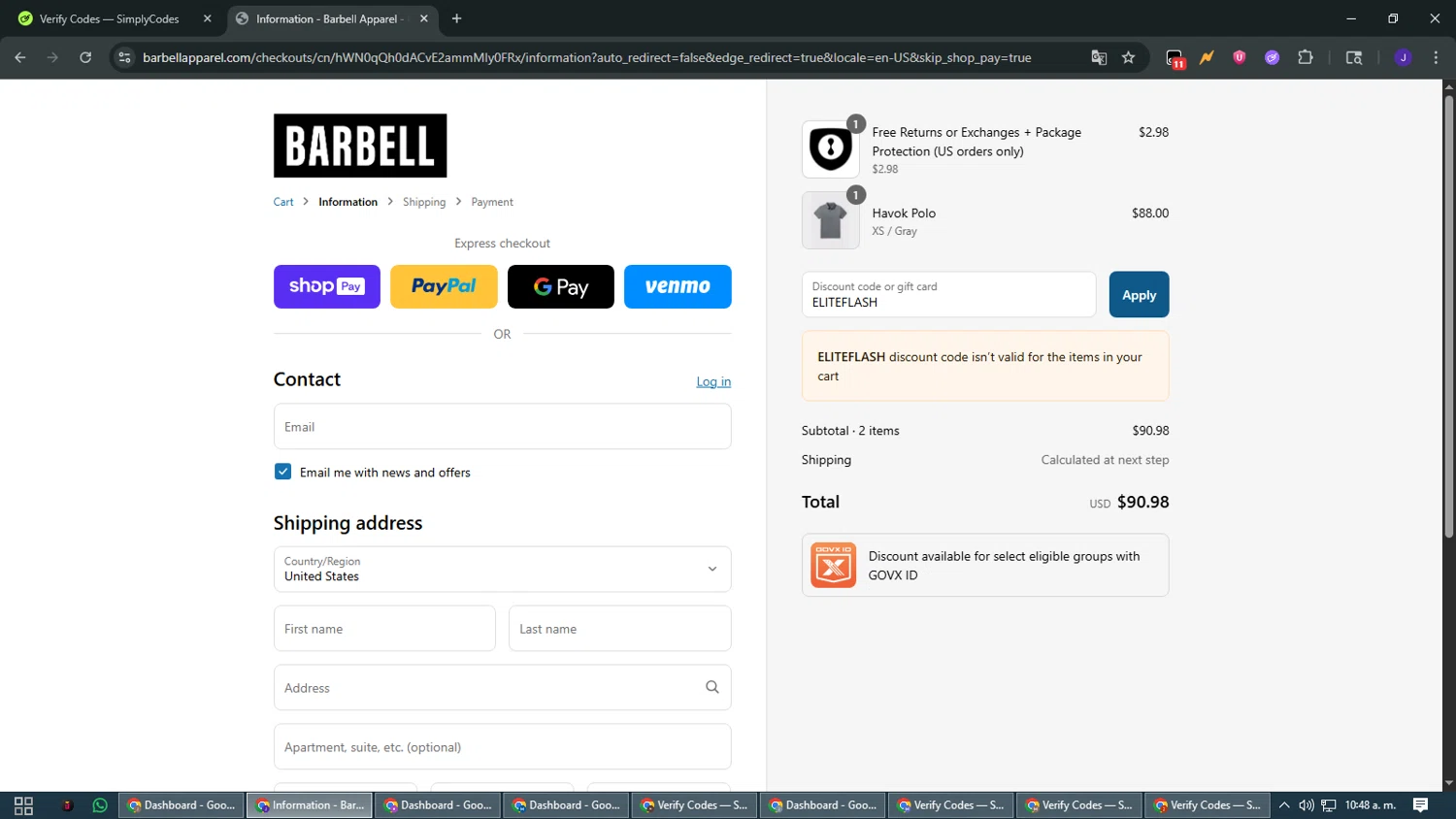
Task: Click the translate page icon
Action: (x=1099, y=57)
